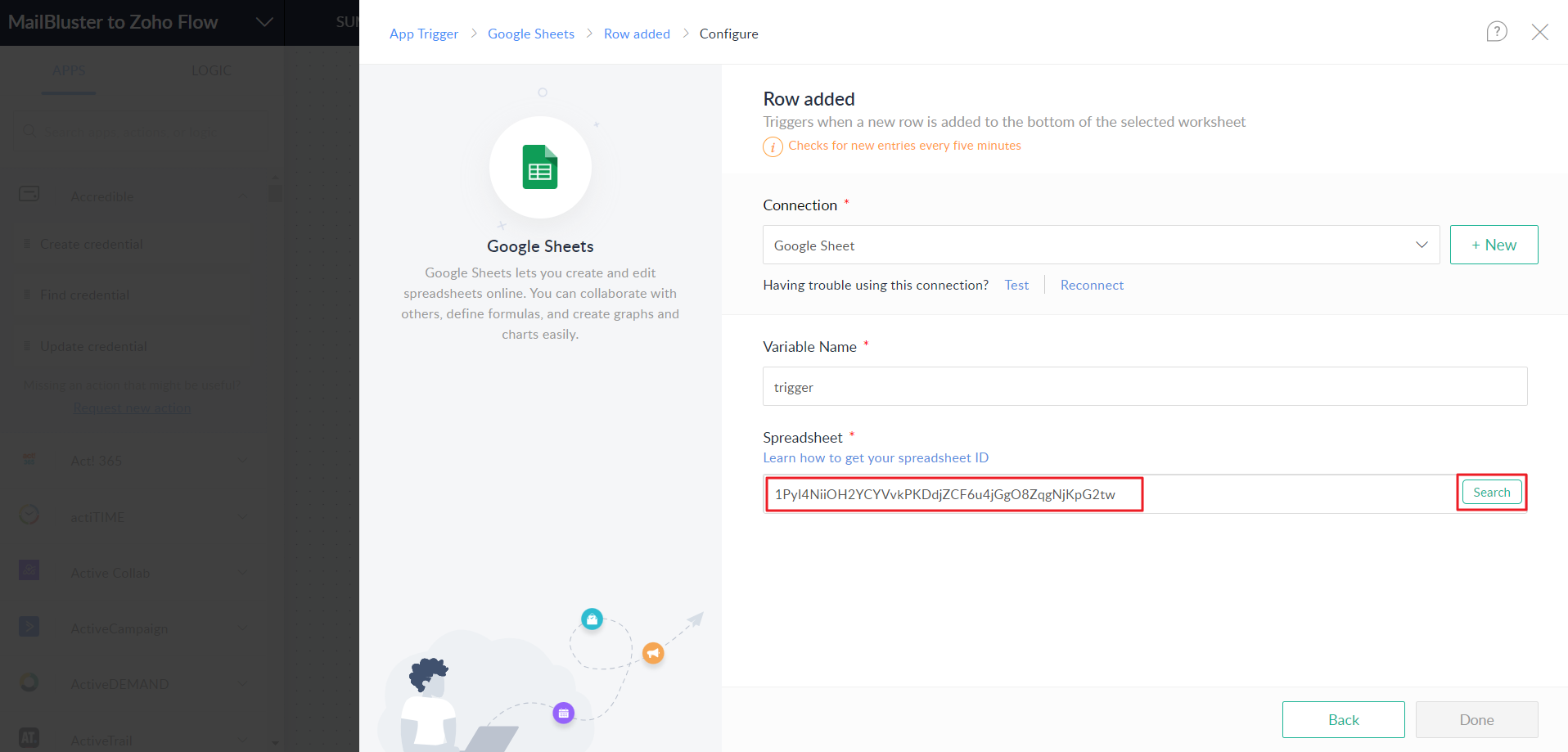Click the Accredible app icon in sidebar
1568x752 pixels.
coord(29,195)
